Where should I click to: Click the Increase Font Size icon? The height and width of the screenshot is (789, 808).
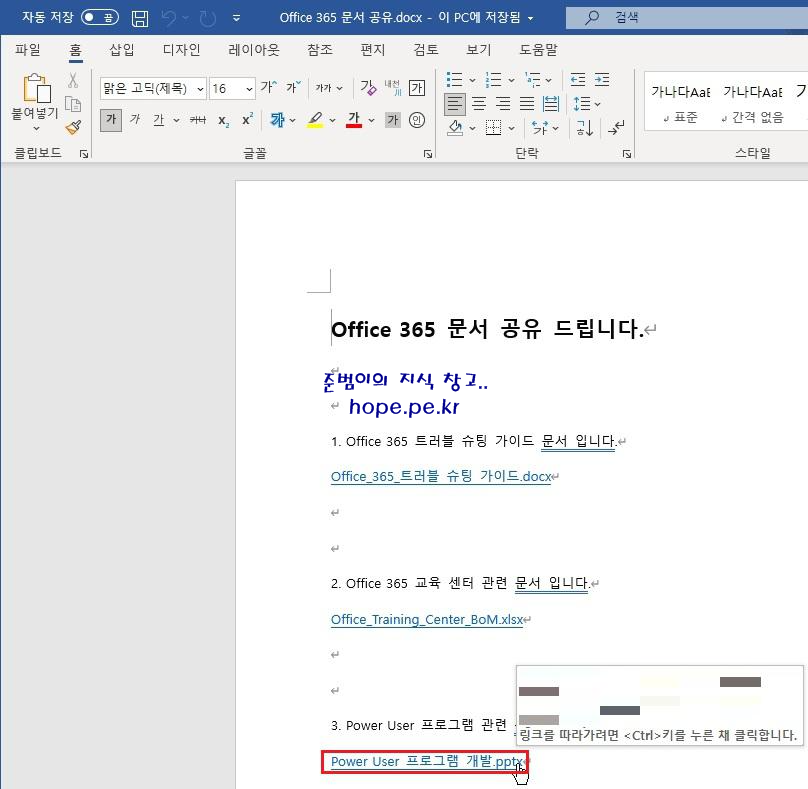(x=269, y=87)
